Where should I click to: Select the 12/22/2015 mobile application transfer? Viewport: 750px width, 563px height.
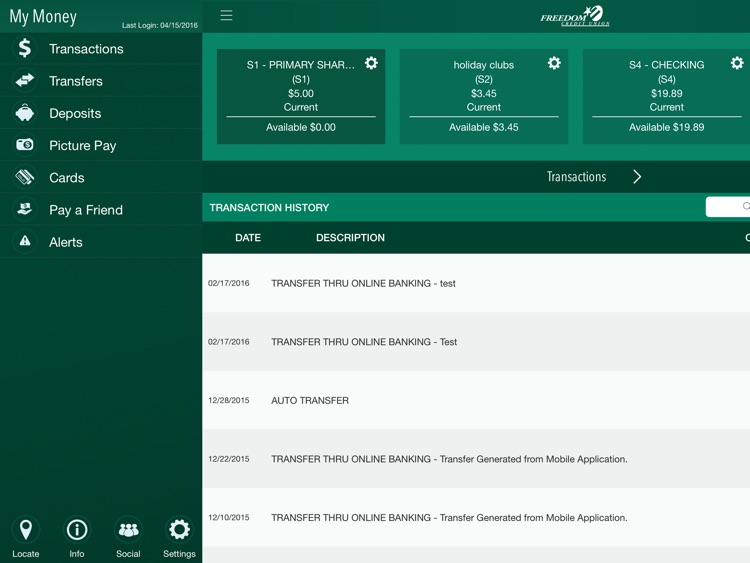coord(476,459)
